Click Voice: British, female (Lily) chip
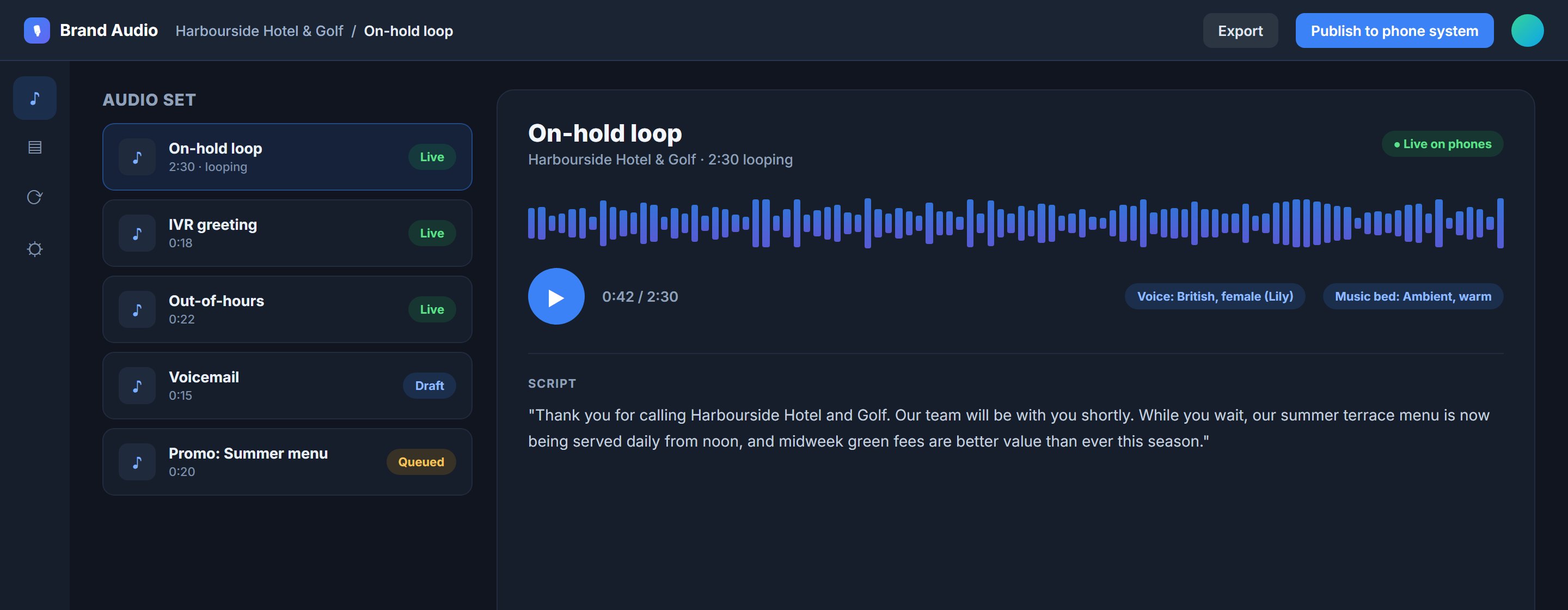 (x=1215, y=296)
